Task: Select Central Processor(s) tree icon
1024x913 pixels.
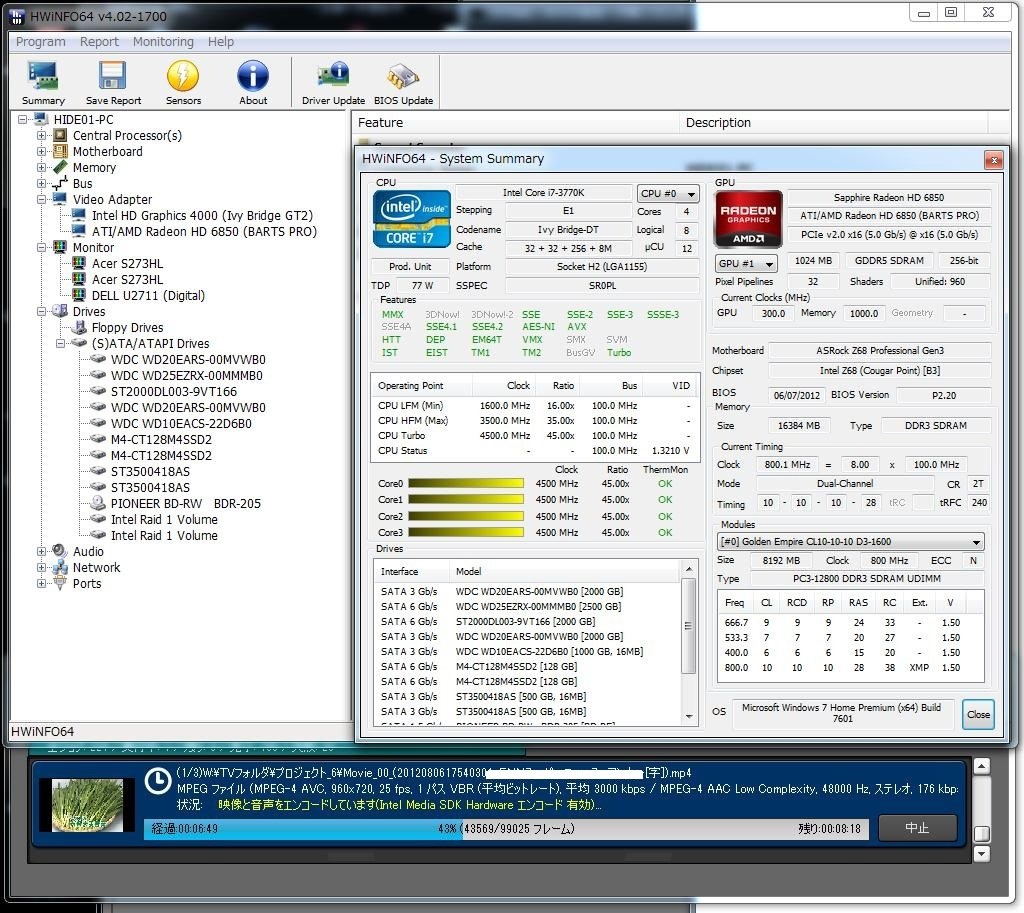Action: click(60, 135)
